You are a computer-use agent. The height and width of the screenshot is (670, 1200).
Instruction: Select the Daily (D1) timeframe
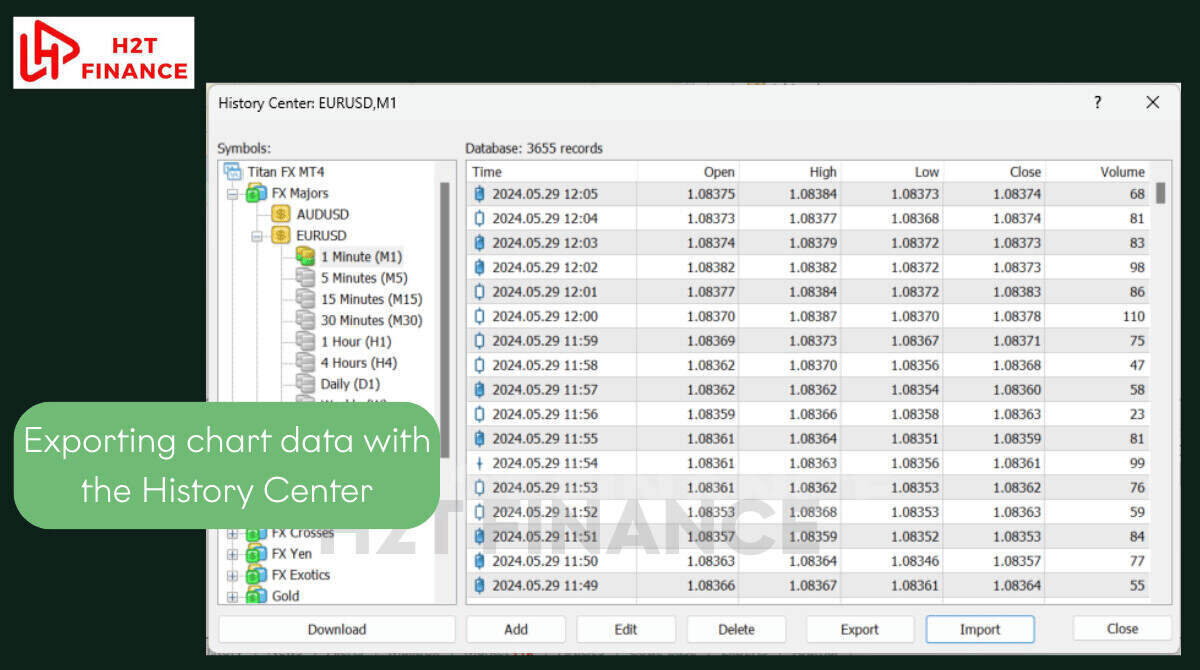pyautogui.click(x=349, y=384)
